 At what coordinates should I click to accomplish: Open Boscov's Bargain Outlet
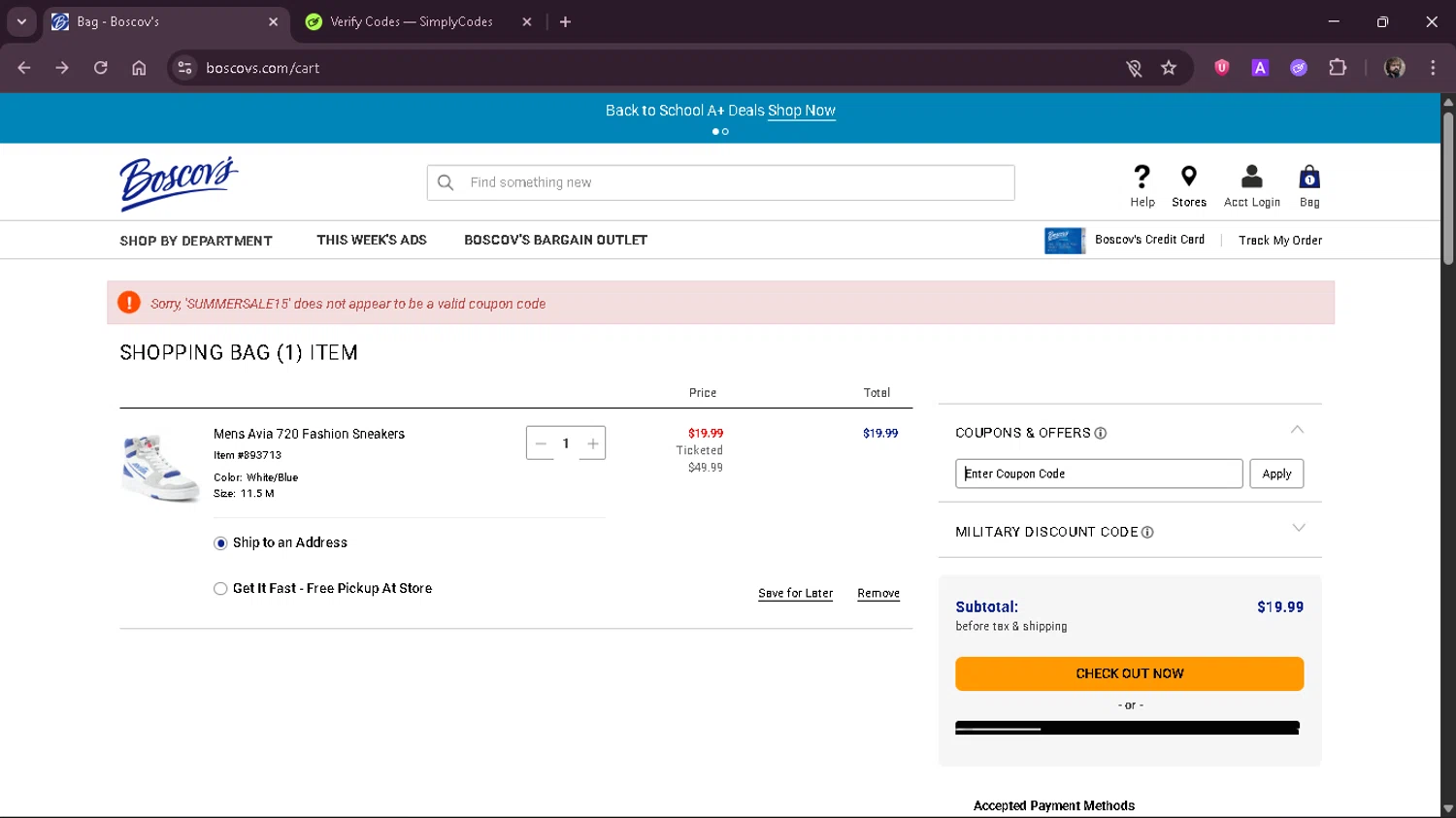(x=555, y=240)
